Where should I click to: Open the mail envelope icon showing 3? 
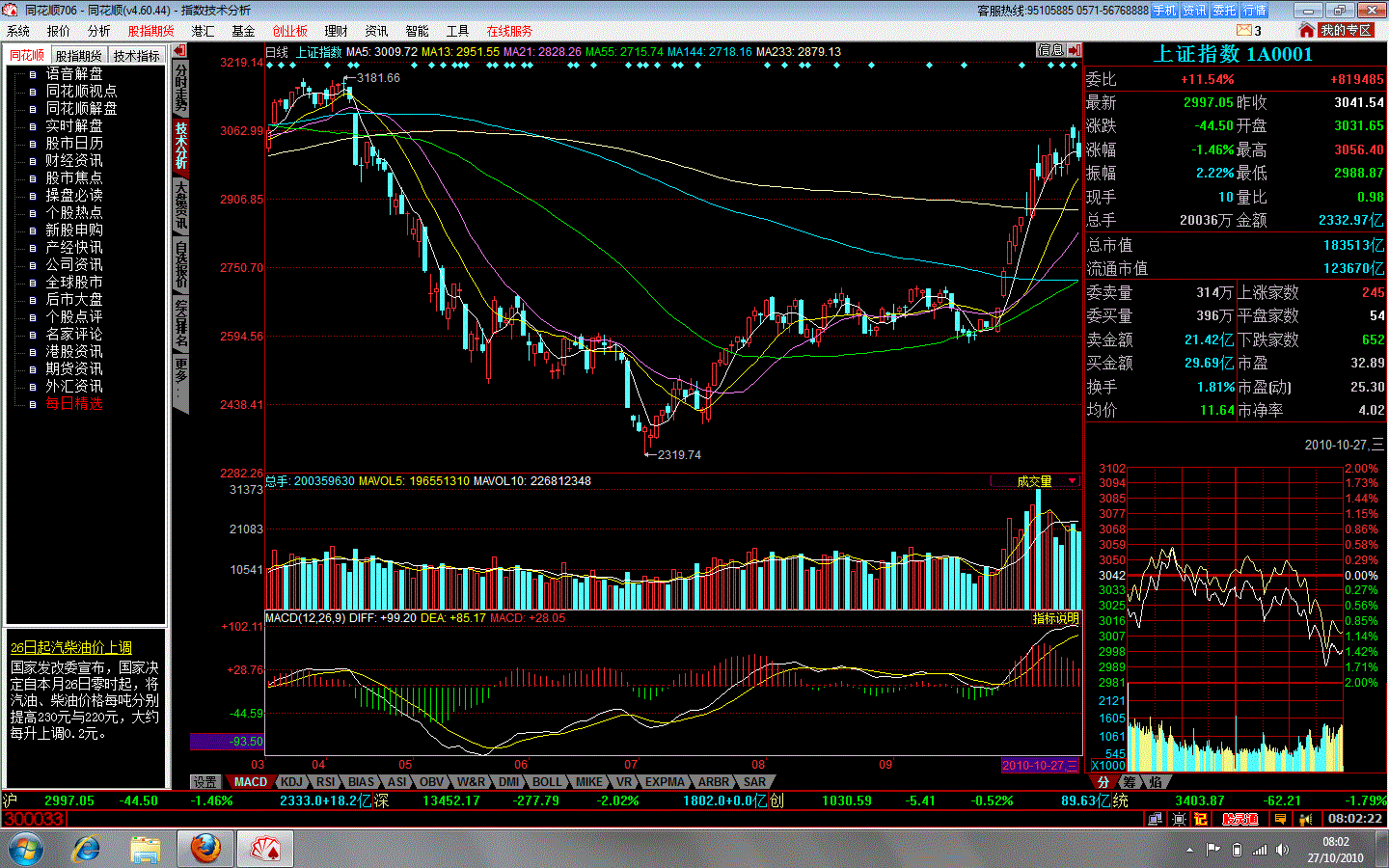point(1243,30)
